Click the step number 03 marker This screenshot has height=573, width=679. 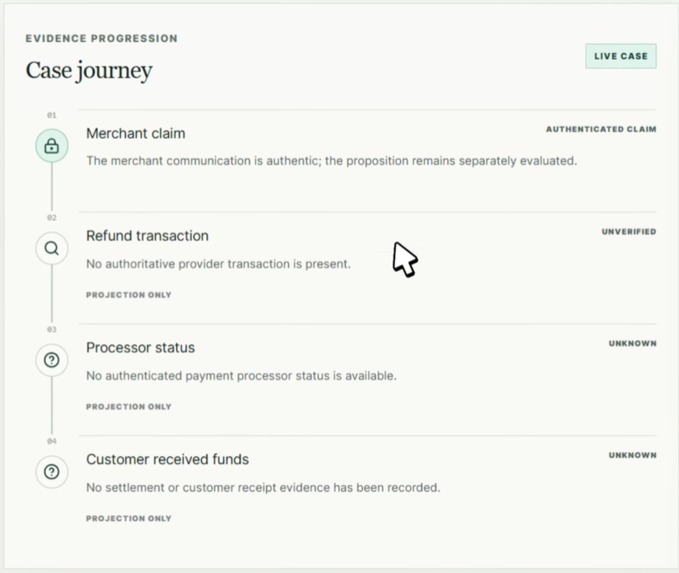pyautogui.click(x=52, y=330)
